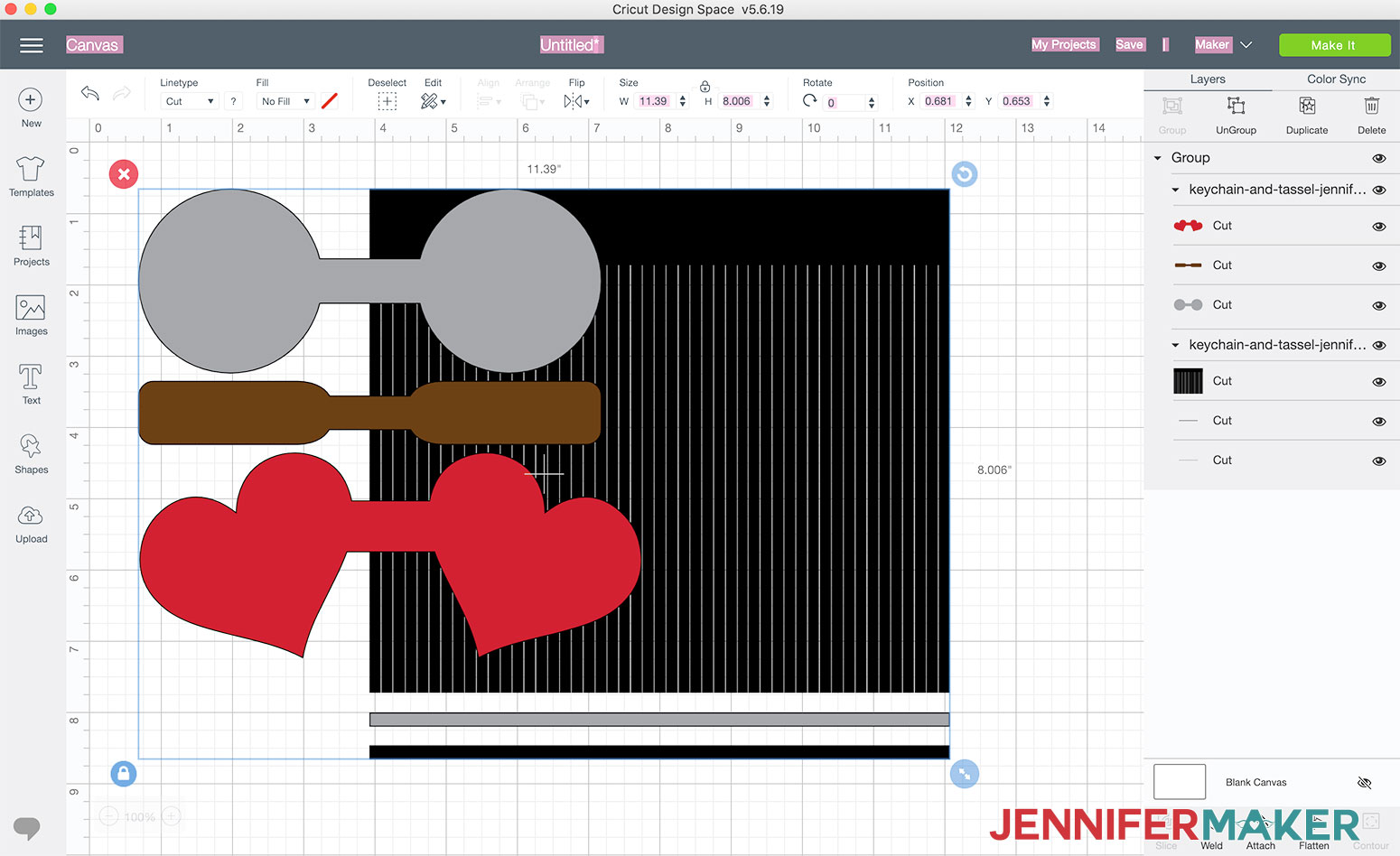
Task: Click the New project icon
Action: [31, 100]
